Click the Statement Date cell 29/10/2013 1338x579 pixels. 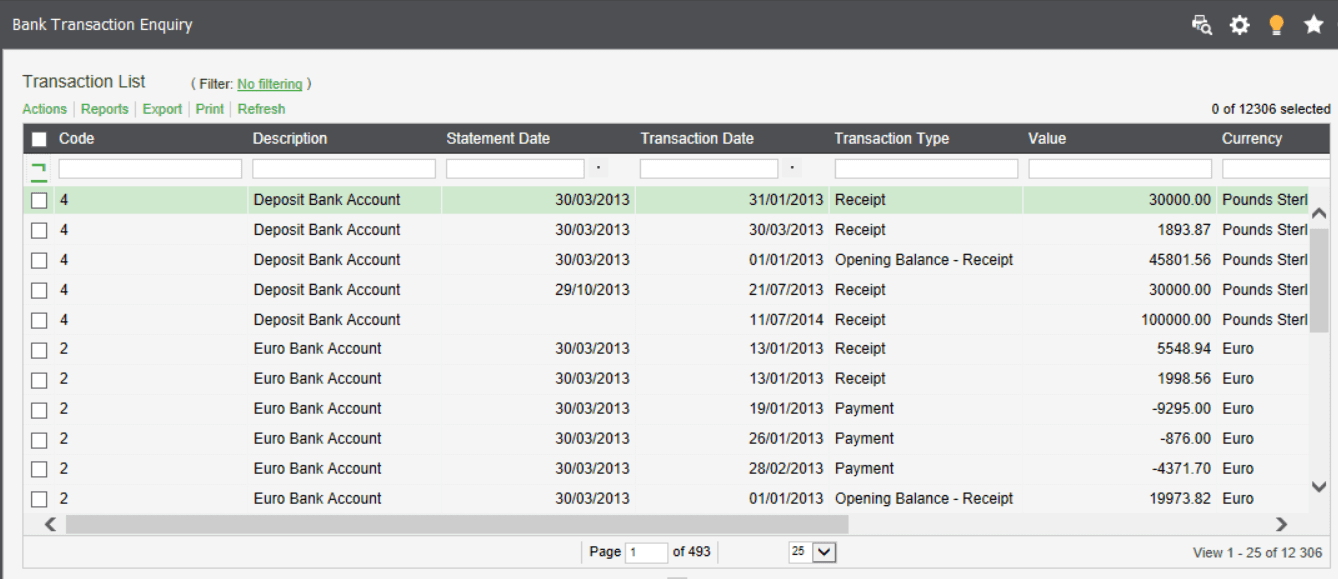point(593,290)
